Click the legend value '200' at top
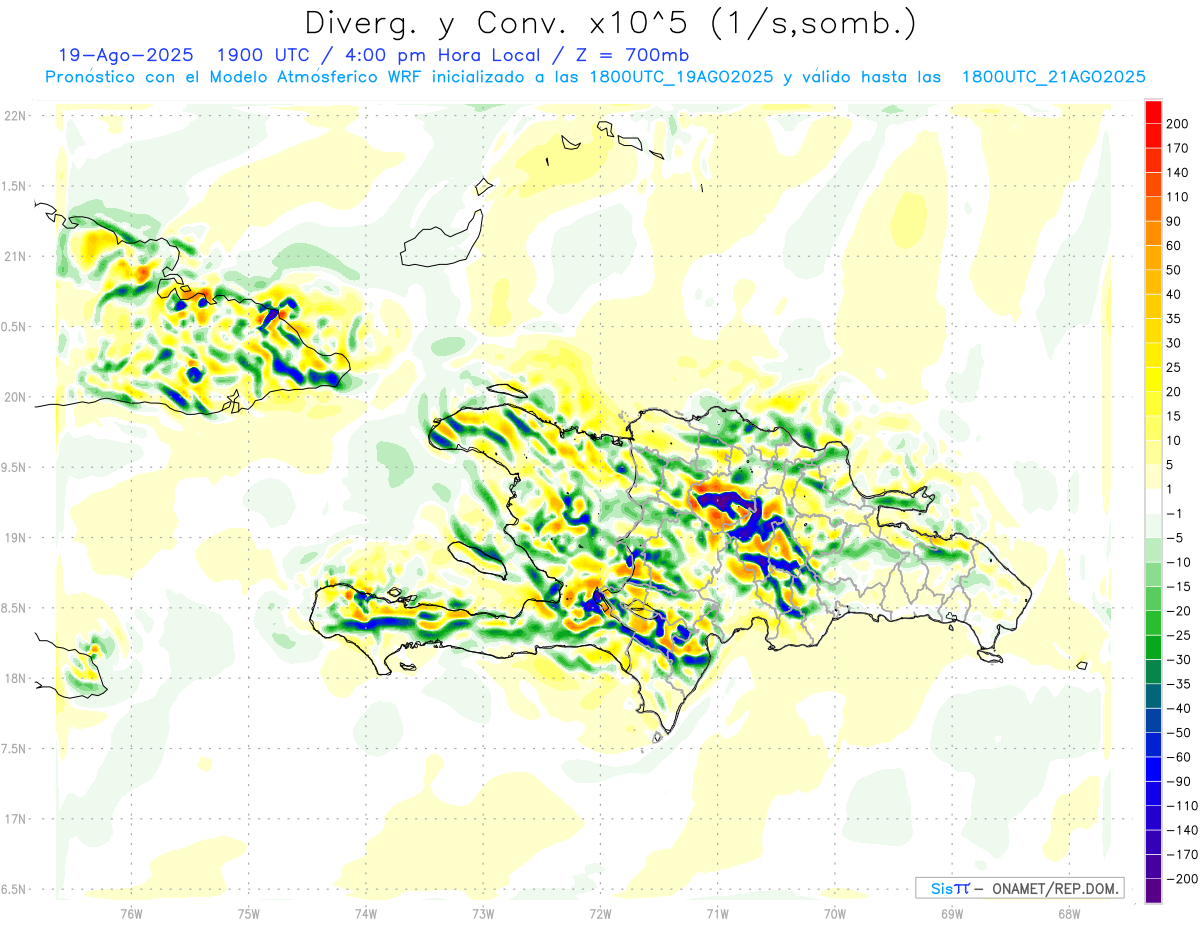This screenshot has width=1200, height=927. [x=1178, y=124]
